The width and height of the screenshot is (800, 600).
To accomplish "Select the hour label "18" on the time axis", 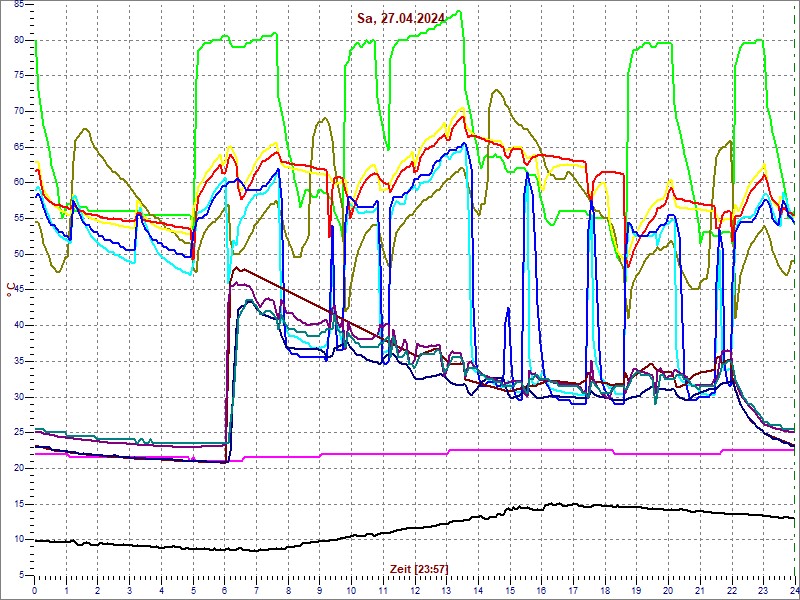I will coord(606,590).
